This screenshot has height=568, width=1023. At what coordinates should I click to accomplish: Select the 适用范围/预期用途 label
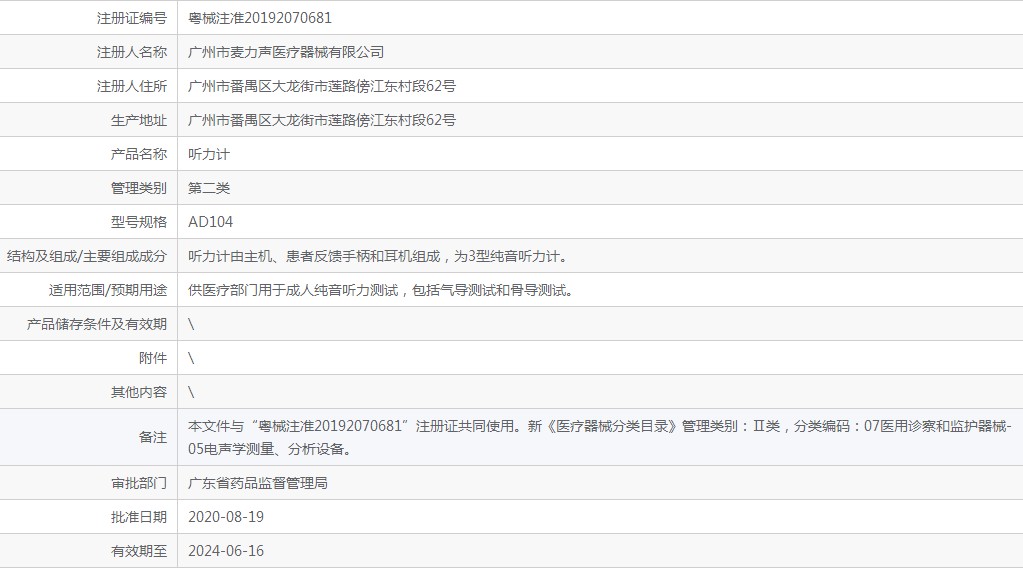click(108, 290)
